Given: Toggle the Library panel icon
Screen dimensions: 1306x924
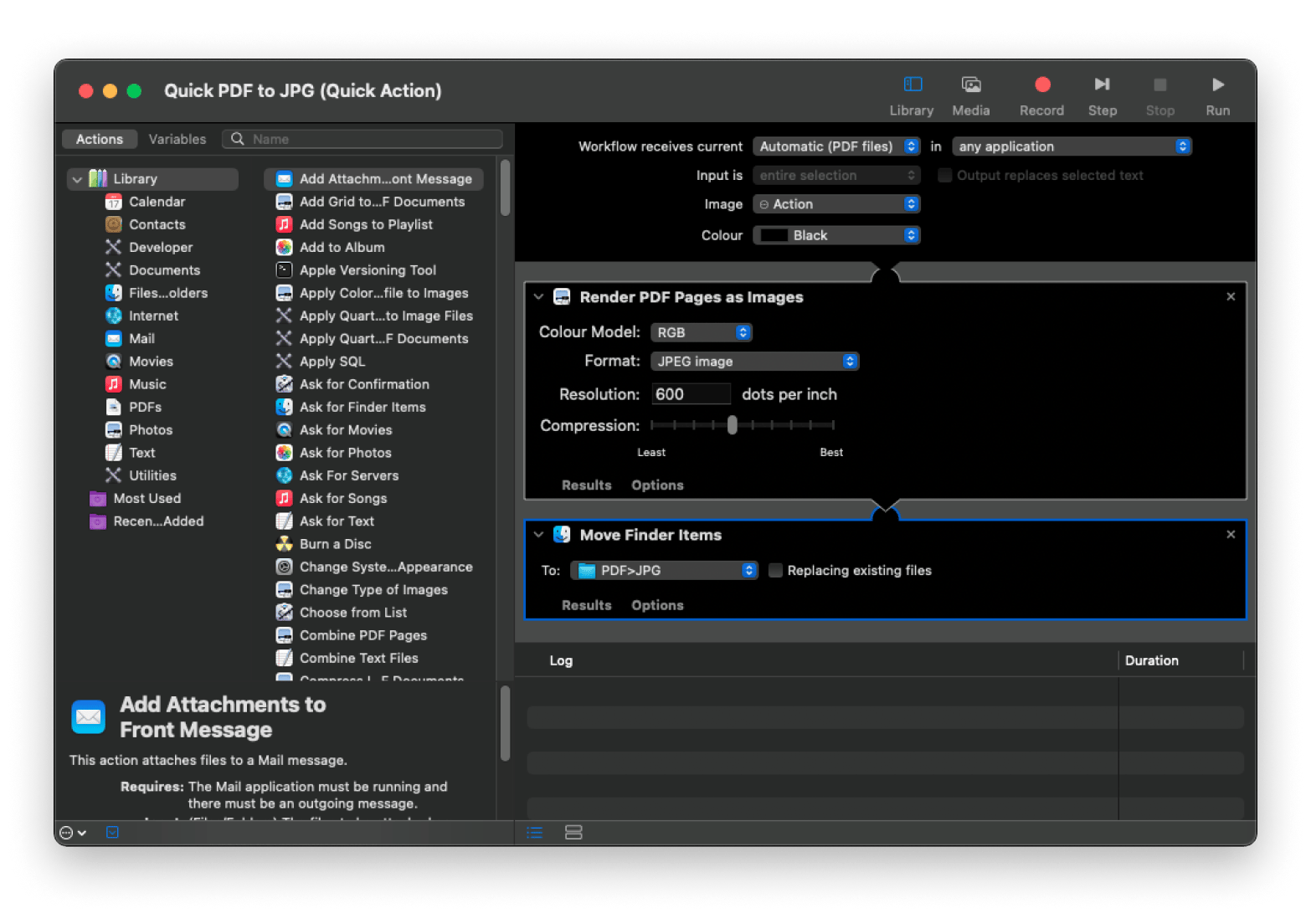Looking at the screenshot, I should point(912,85).
